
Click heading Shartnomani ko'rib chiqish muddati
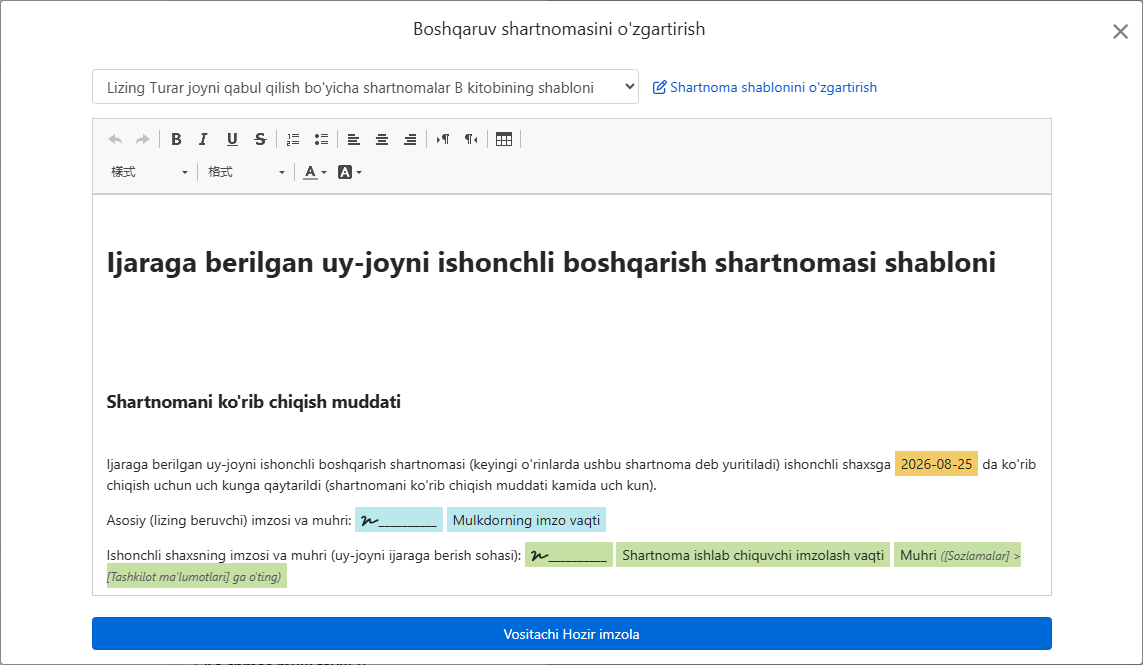254,402
